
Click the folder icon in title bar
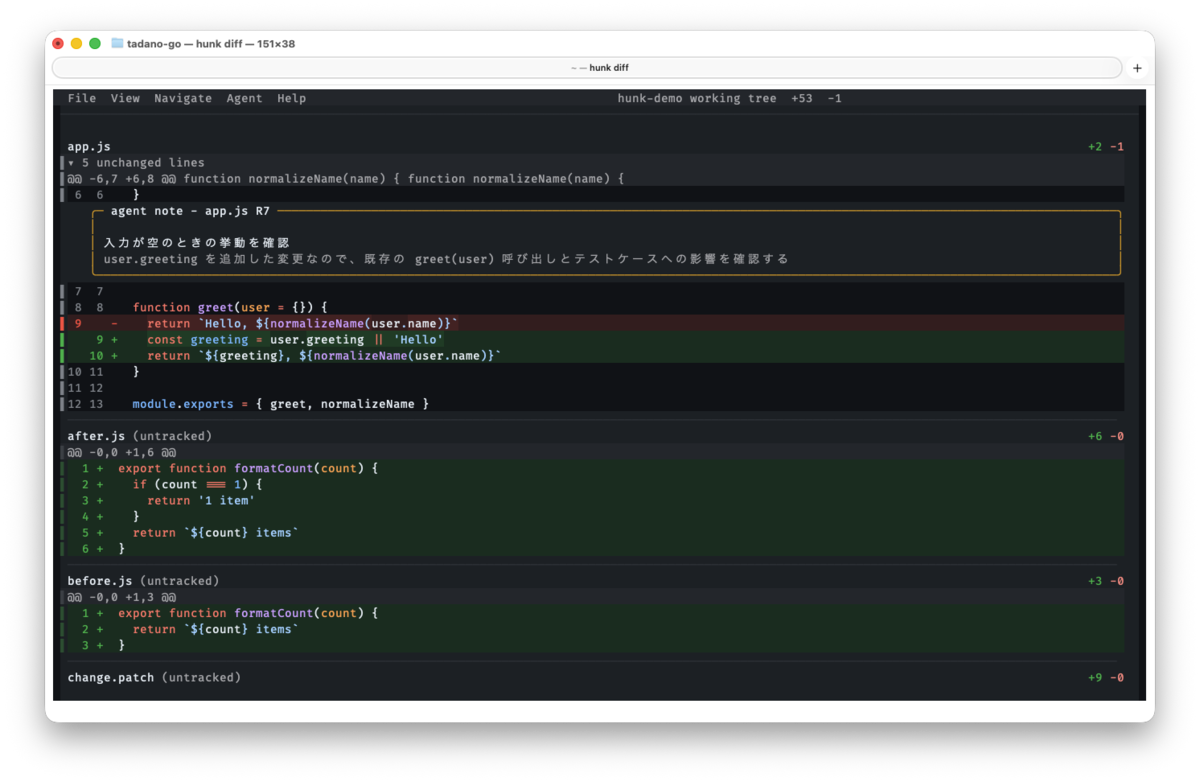117,44
